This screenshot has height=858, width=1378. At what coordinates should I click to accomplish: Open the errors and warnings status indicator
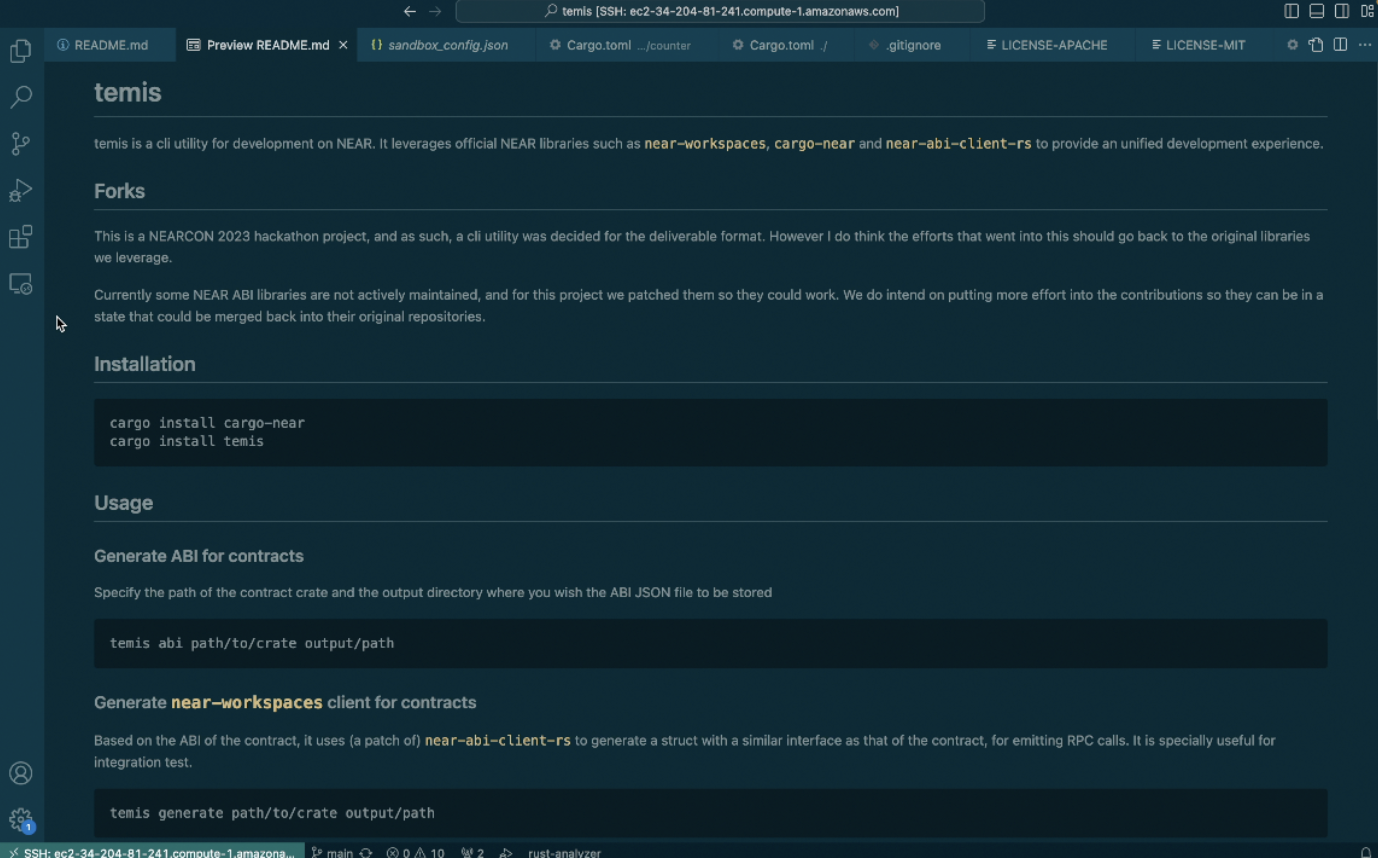(x=415, y=852)
